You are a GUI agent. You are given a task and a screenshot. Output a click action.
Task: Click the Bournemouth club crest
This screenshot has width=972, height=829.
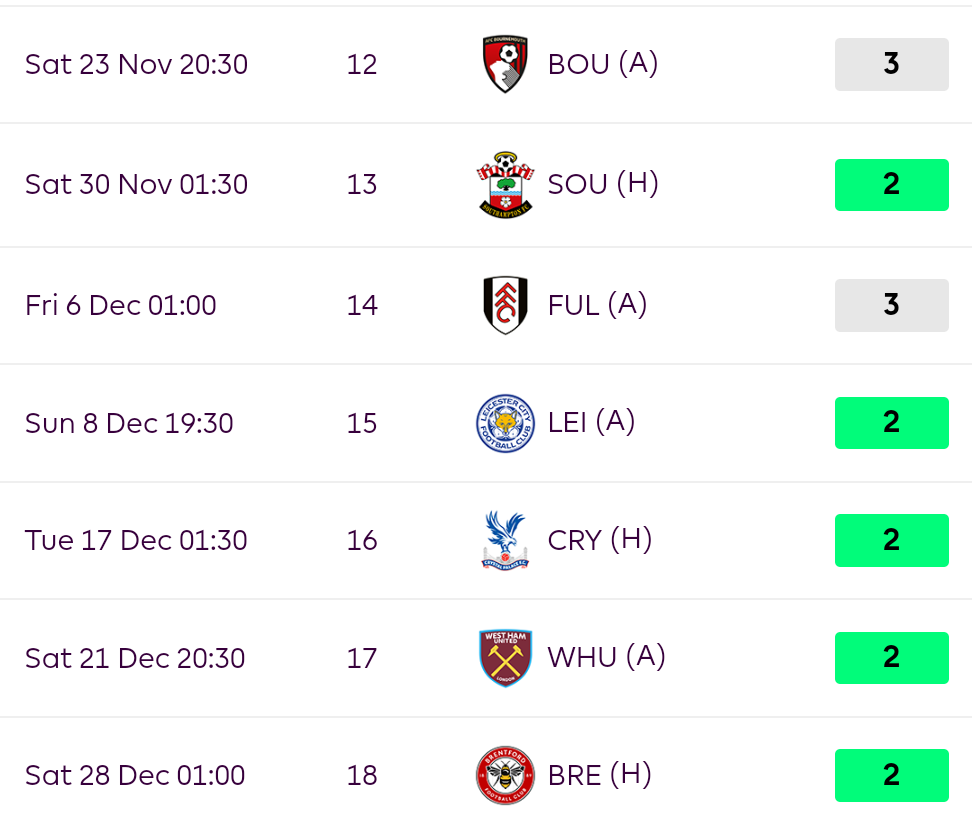point(505,64)
